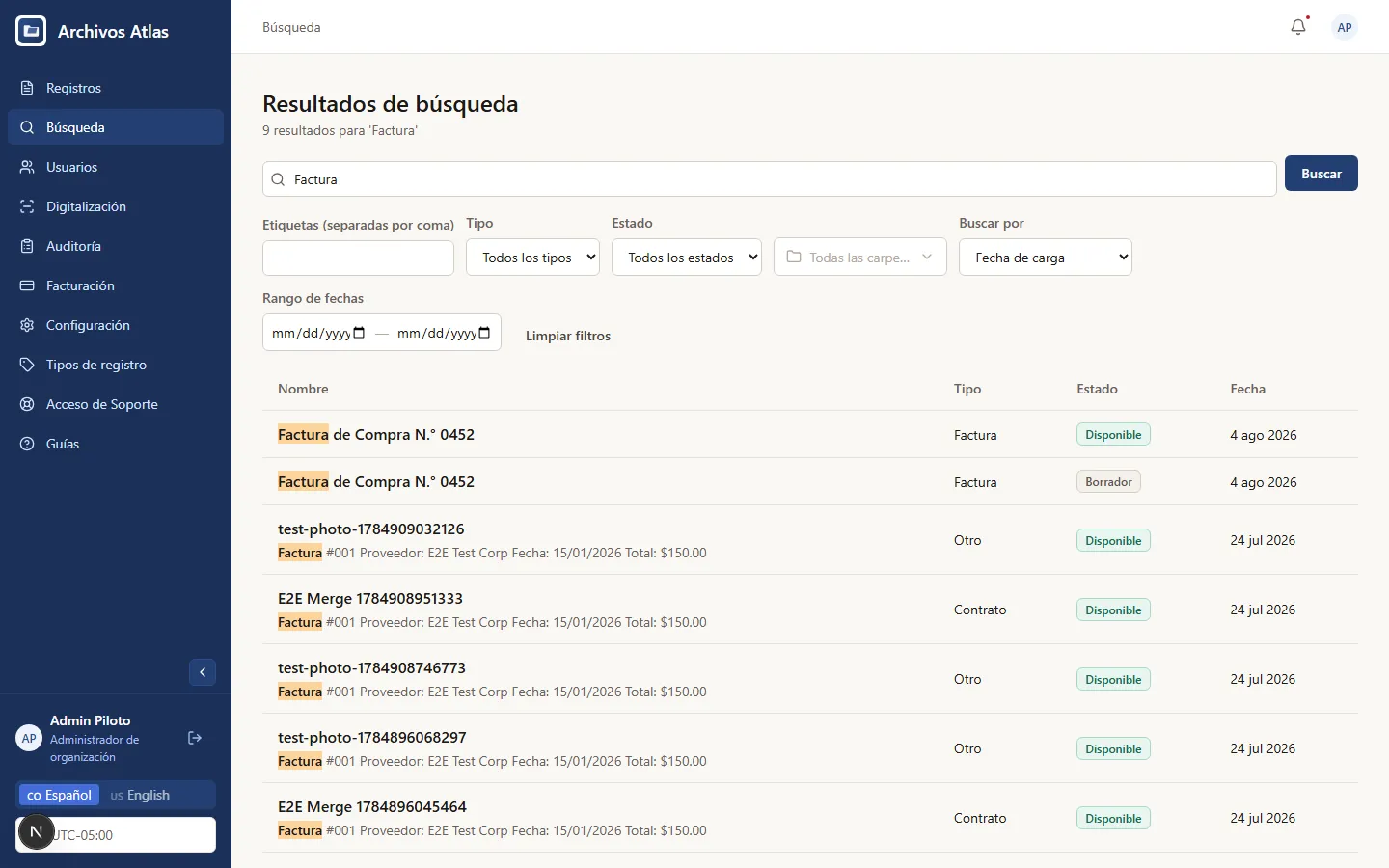Switch language to English

point(140,795)
